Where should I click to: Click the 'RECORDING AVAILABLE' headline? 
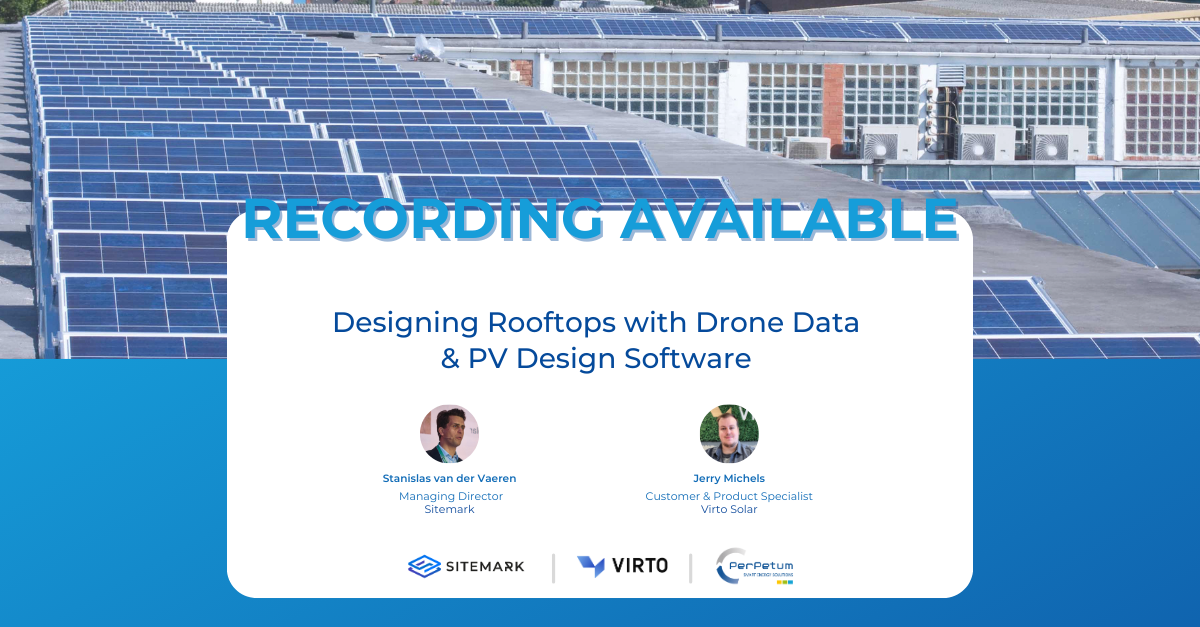[601, 218]
